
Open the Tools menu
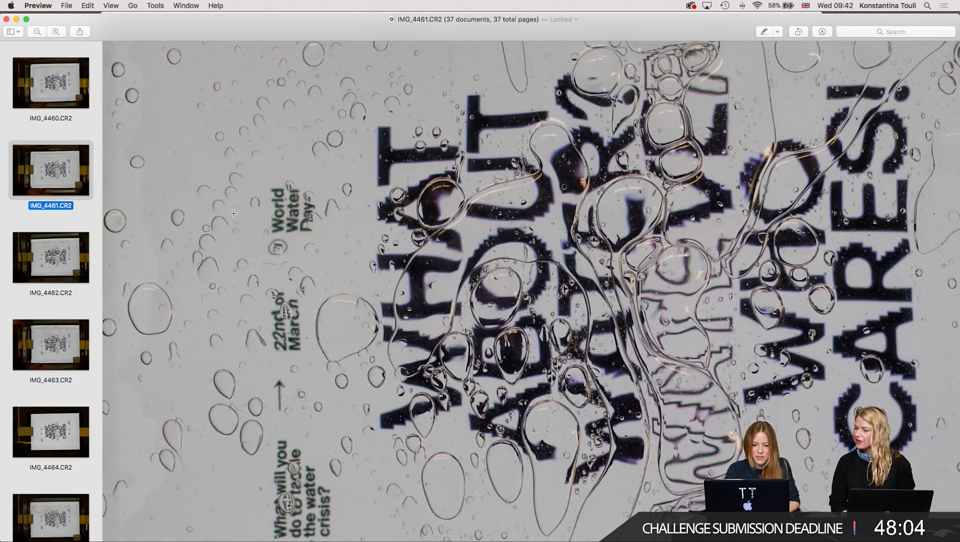155,6
